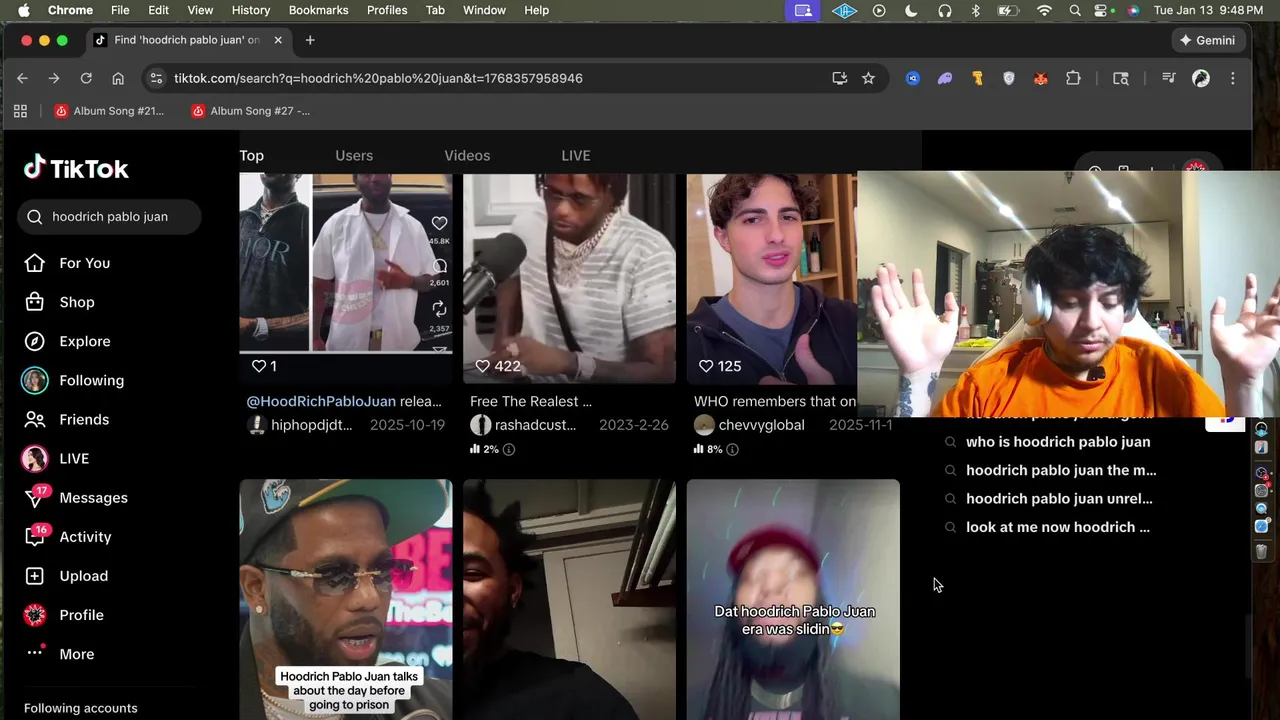Image resolution: width=1280 pixels, height=720 pixels.
Task: Open Album Song #27 bookmark
Action: click(250, 111)
